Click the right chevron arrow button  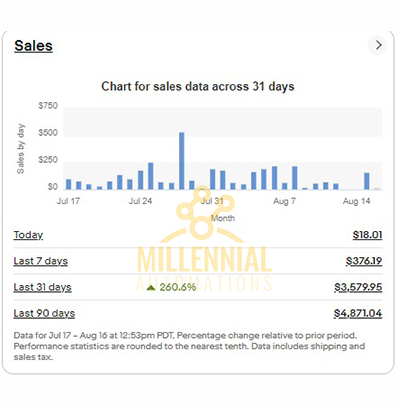tap(378, 45)
